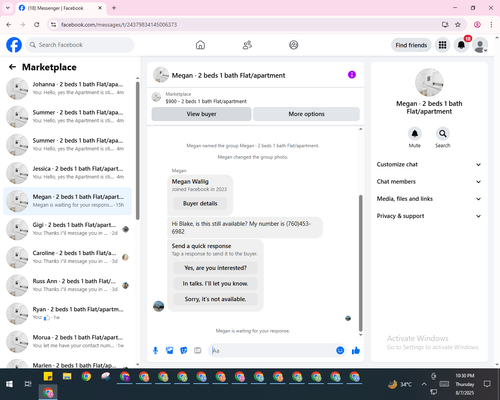Image resolution: width=500 pixels, height=400 pixels.
Task: Click the More options button
Action: [x=306, y=114]
